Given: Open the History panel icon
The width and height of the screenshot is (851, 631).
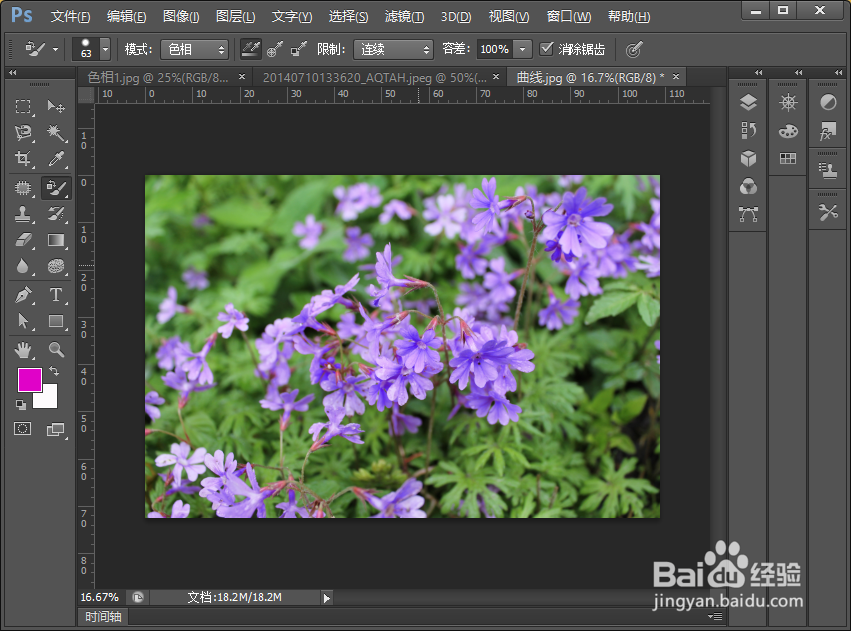Looking at the screenshot, I should coord(748,130).
